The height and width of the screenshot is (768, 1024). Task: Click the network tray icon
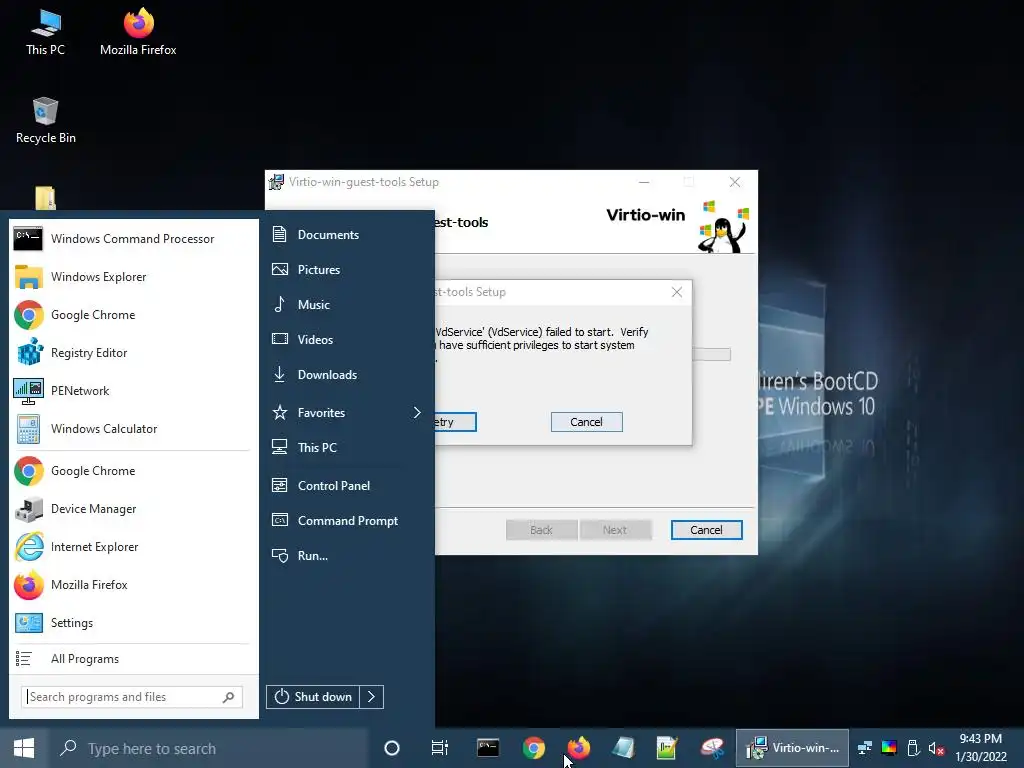(x=865, y=748)
